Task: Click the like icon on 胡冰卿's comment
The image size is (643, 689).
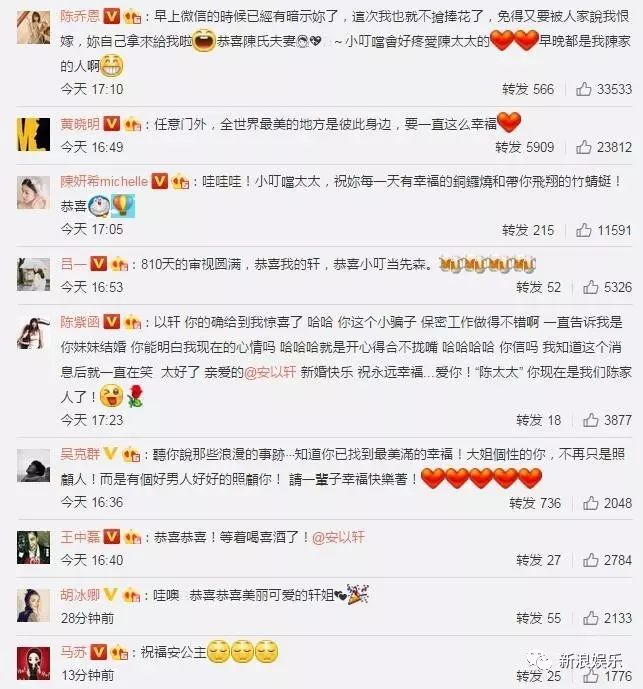Action: 590,618
